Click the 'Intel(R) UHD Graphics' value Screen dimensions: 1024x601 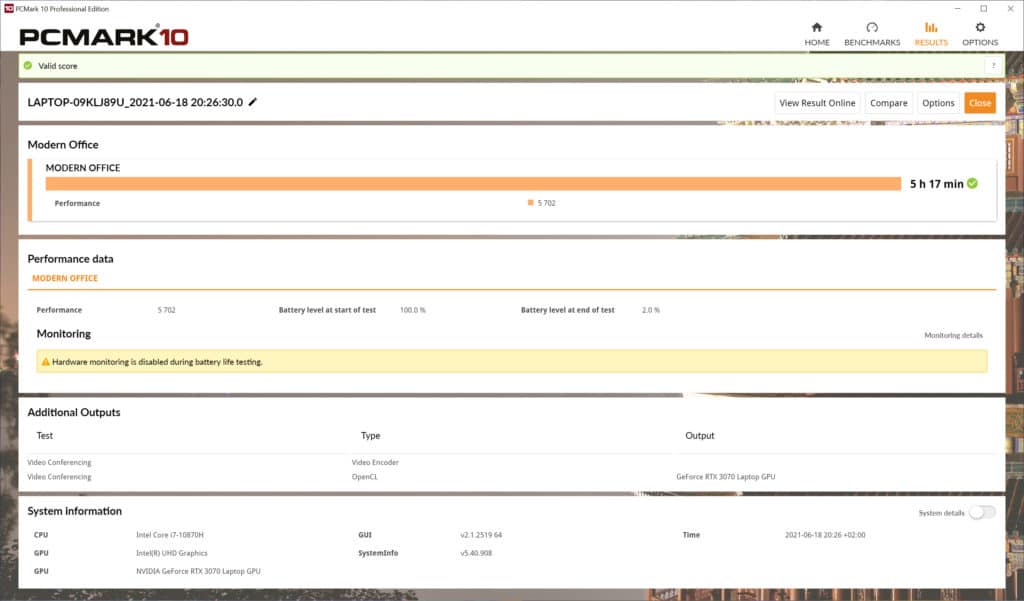tap(172, 553)
